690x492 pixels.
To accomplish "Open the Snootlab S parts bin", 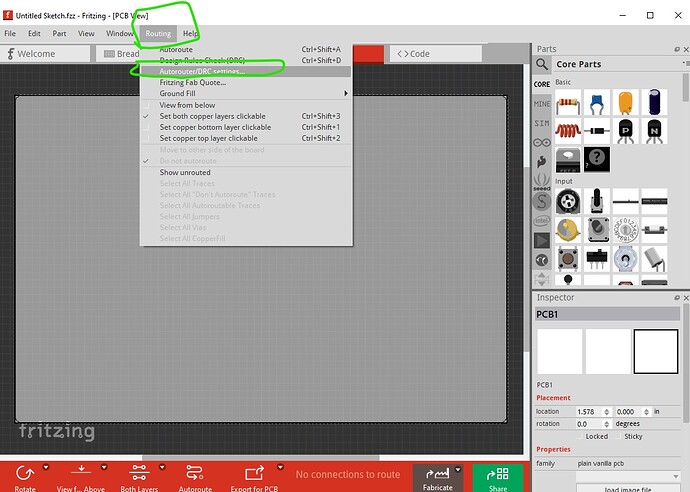I will tap(542, 202).
